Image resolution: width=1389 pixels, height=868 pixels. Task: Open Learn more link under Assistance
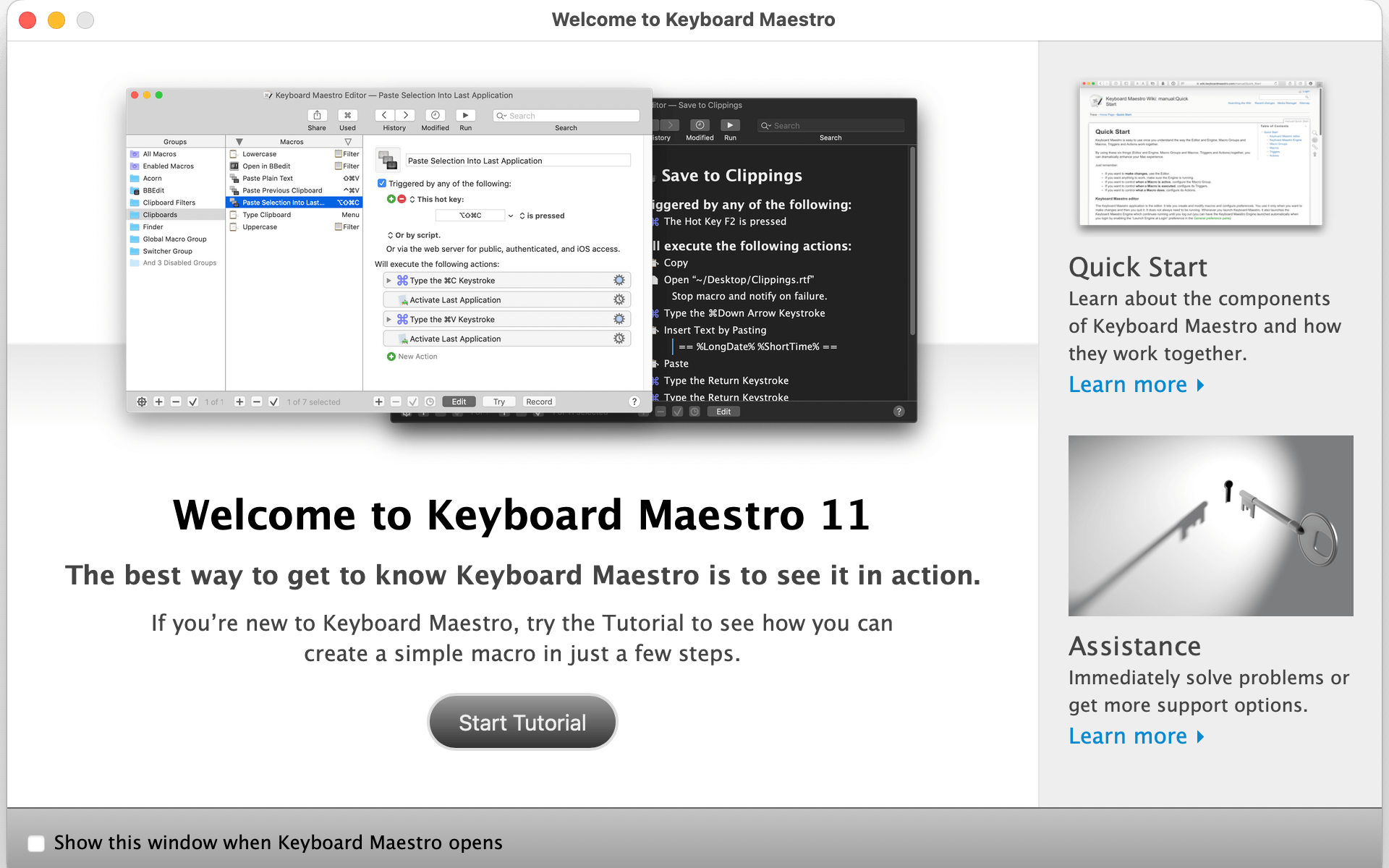pos(1136,736)
